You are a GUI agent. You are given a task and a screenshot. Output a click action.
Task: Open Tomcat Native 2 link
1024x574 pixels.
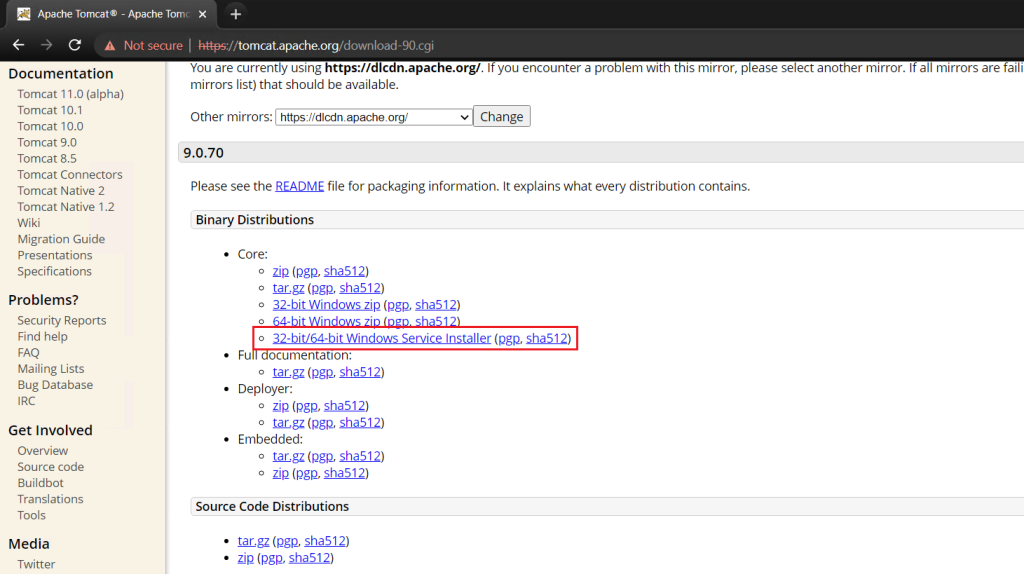(x=61, y=191)
